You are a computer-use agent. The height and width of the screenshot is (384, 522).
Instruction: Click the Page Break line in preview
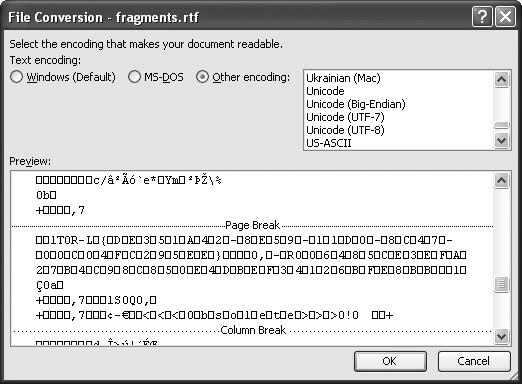pyautogui.click(x=252, y=225)
